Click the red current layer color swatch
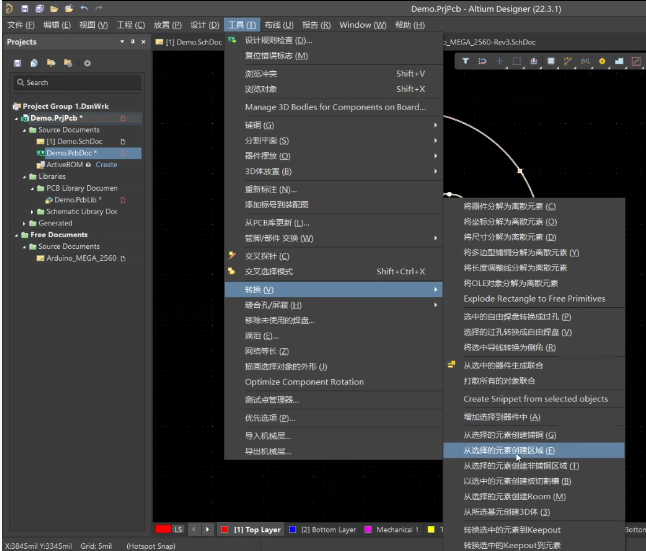The image size is (646, 551). [x=163, y=529]
